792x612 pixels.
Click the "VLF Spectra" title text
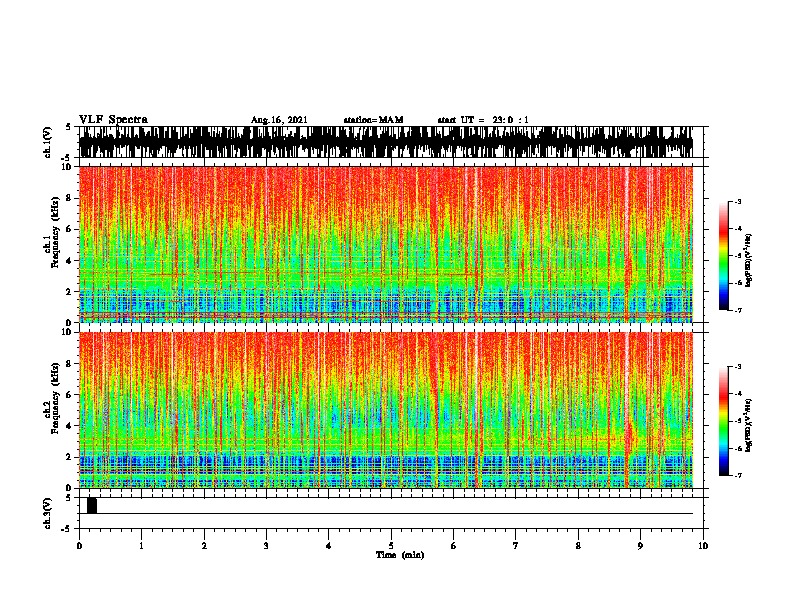pyautogui.click(x=113, y=120)
